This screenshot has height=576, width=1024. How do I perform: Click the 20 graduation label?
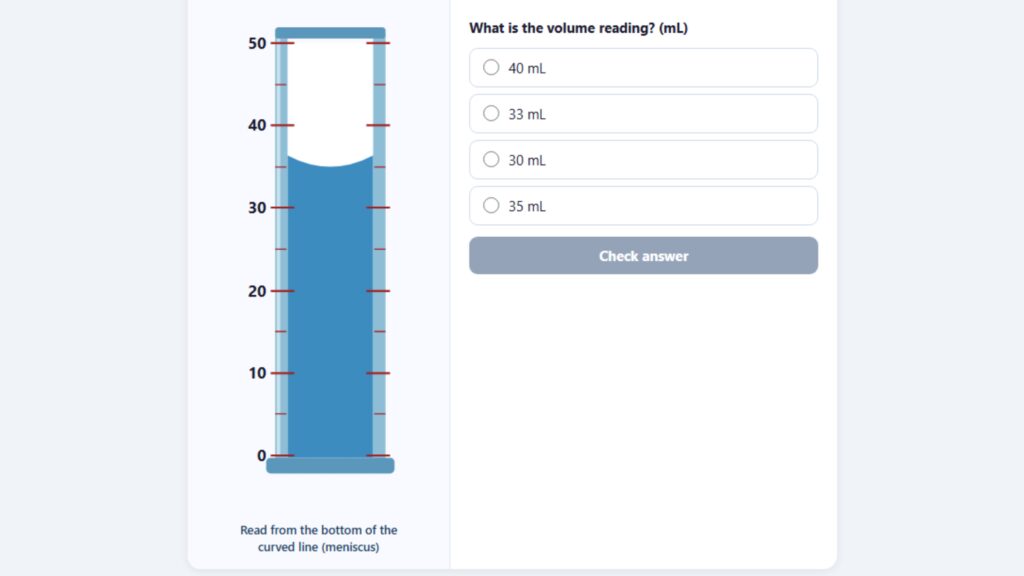[x=257, y=291]
